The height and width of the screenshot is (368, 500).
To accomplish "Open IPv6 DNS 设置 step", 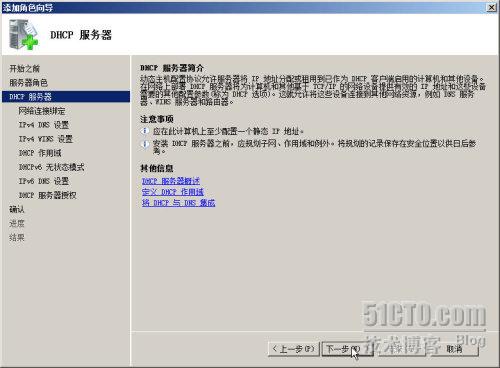I will tap(44, 181).
